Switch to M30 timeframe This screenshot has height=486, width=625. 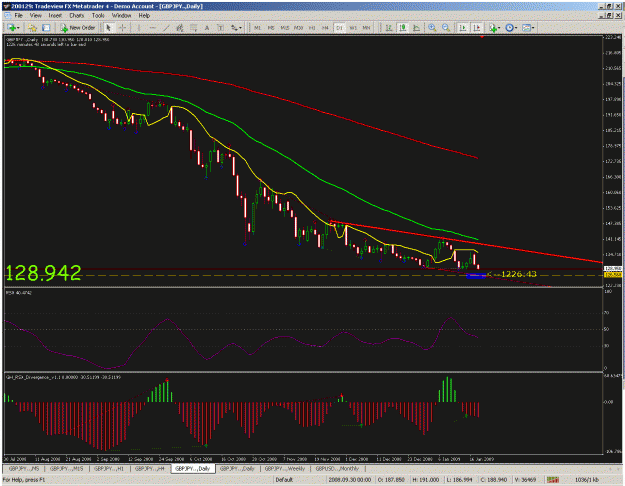(298, 28)
